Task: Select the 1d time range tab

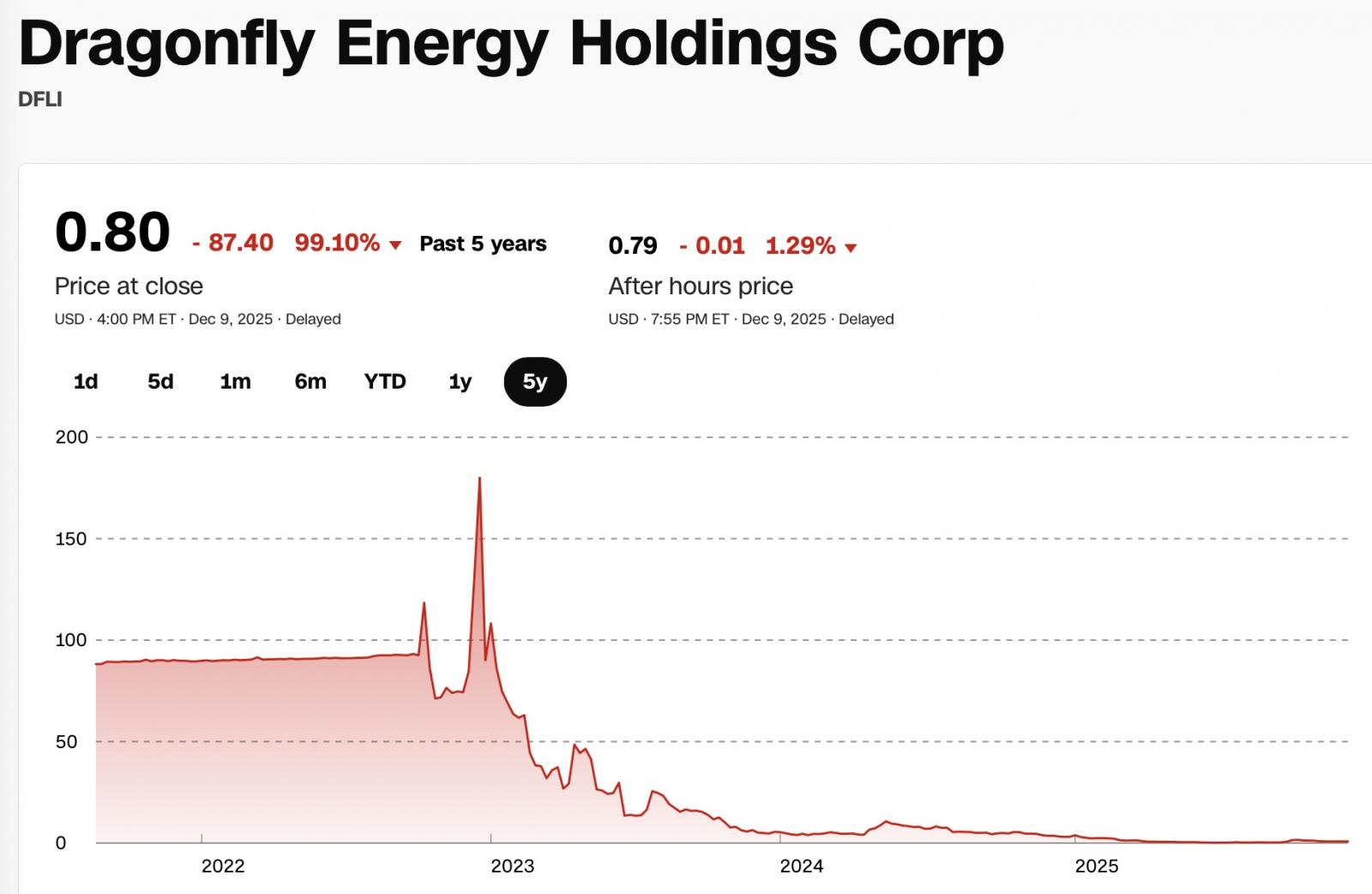Action: (x=86, y=382)
